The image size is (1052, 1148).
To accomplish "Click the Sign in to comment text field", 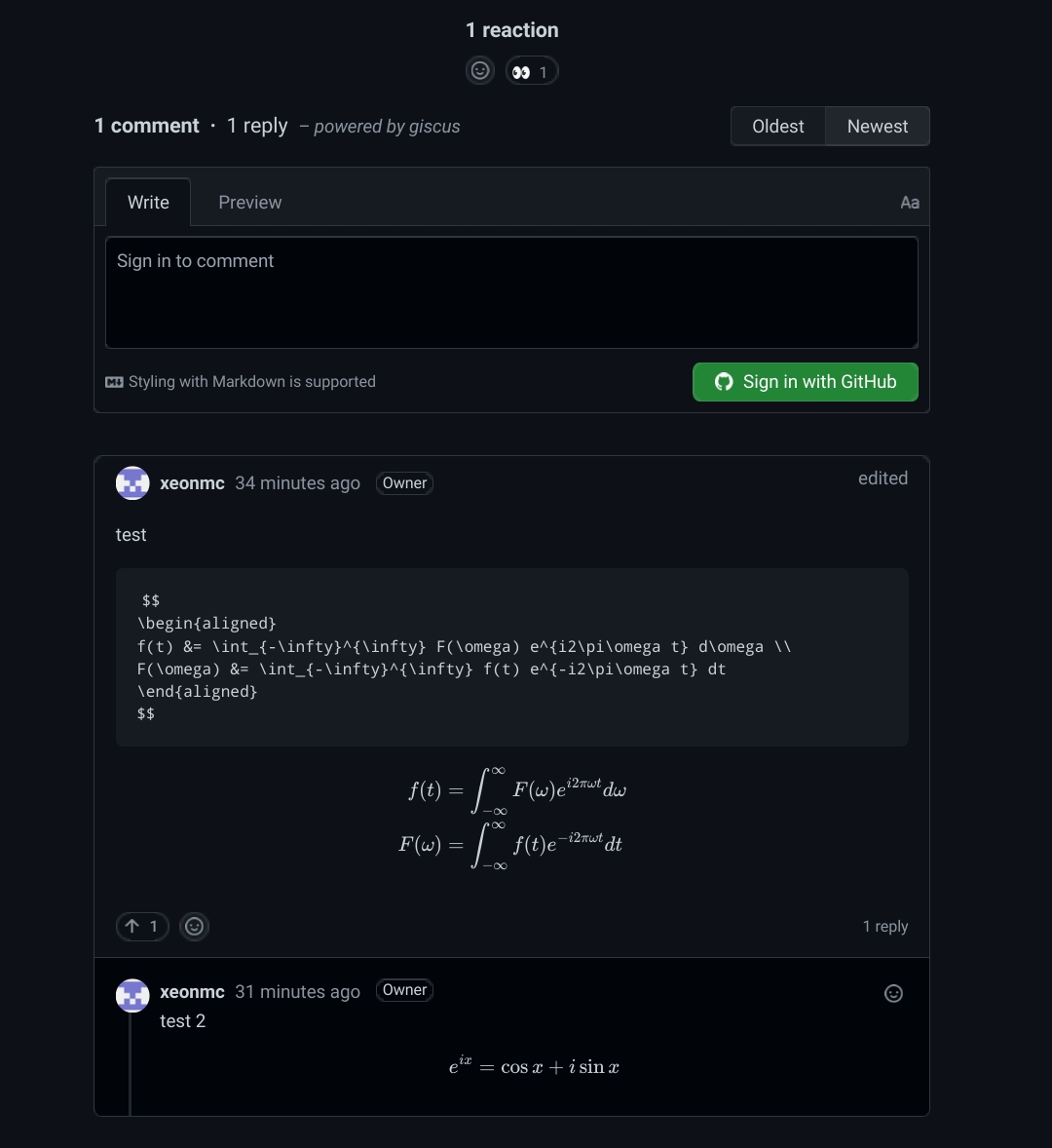I will click(511, 292).
